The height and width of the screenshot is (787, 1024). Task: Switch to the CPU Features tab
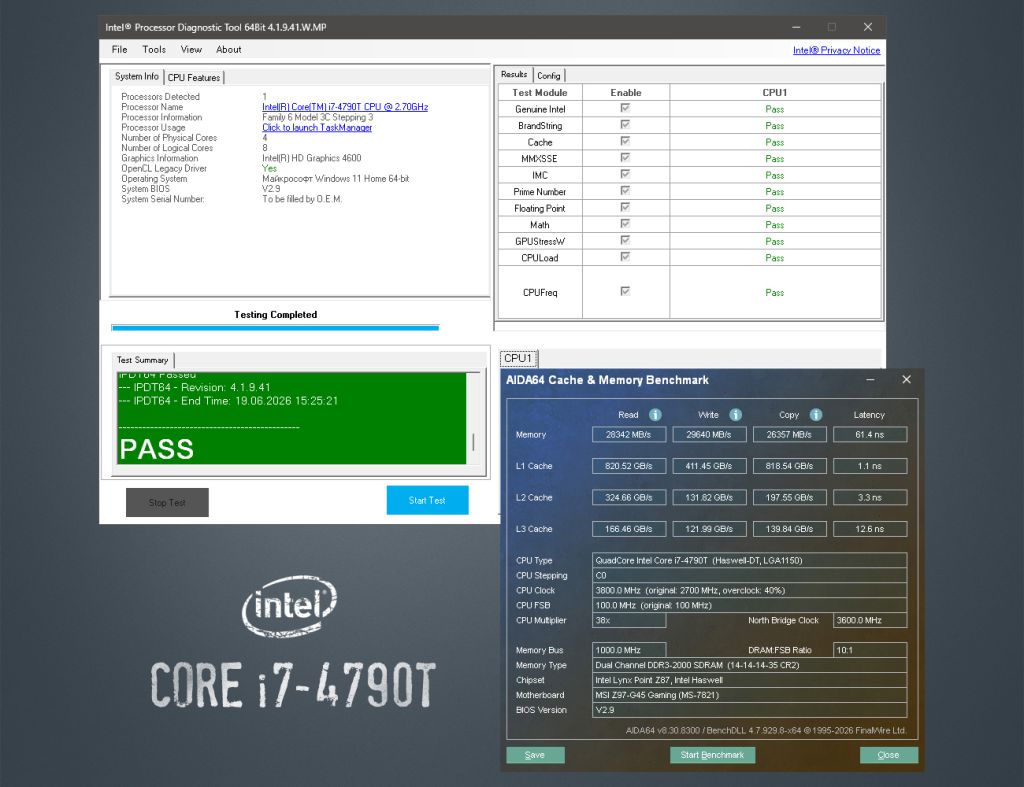pyautogui.click(x=194, y=78)
